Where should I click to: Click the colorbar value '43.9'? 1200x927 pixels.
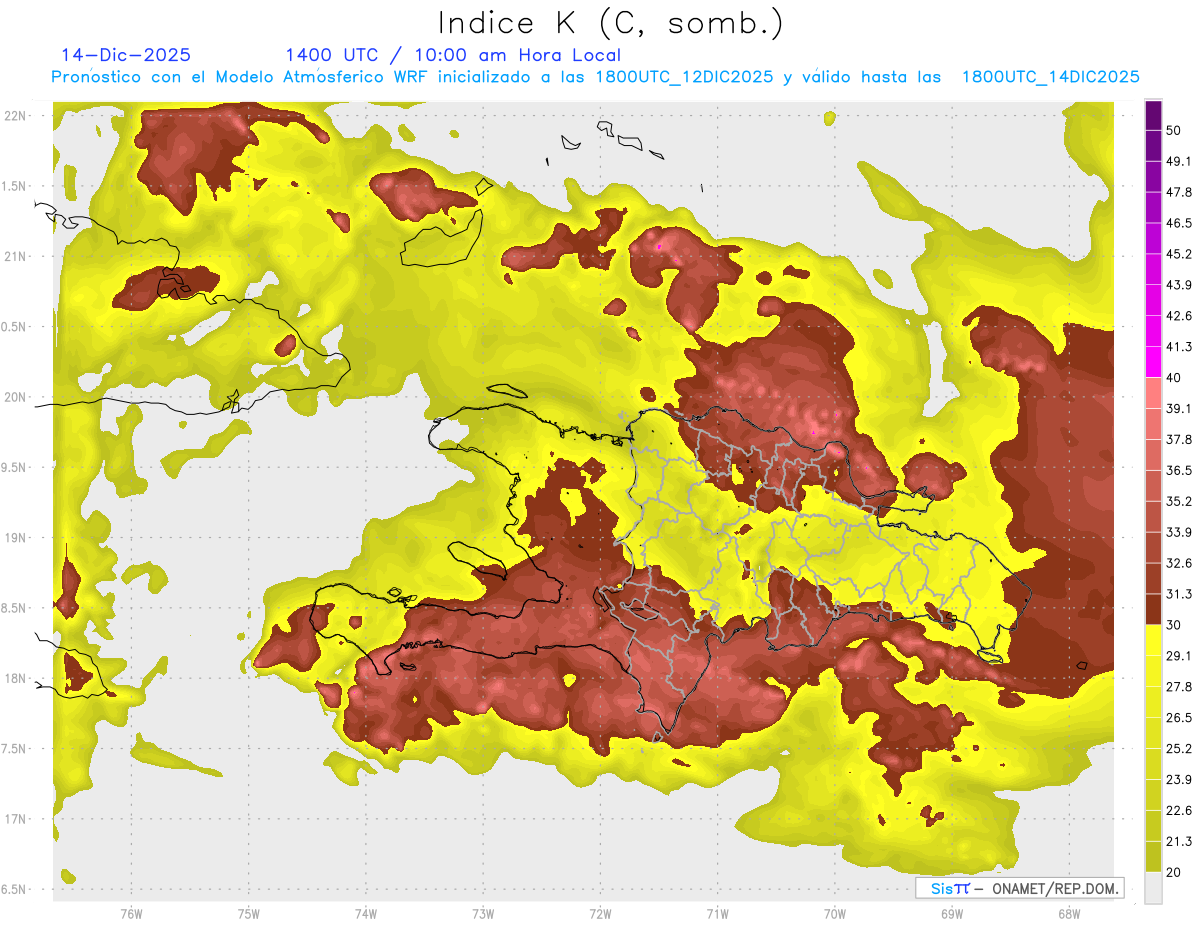coord(1178,285)
